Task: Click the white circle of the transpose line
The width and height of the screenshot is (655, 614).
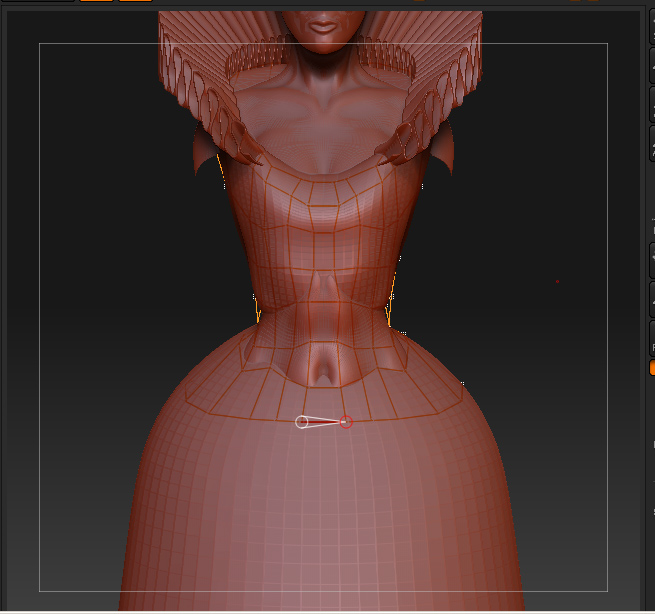Action: [302, 422]
